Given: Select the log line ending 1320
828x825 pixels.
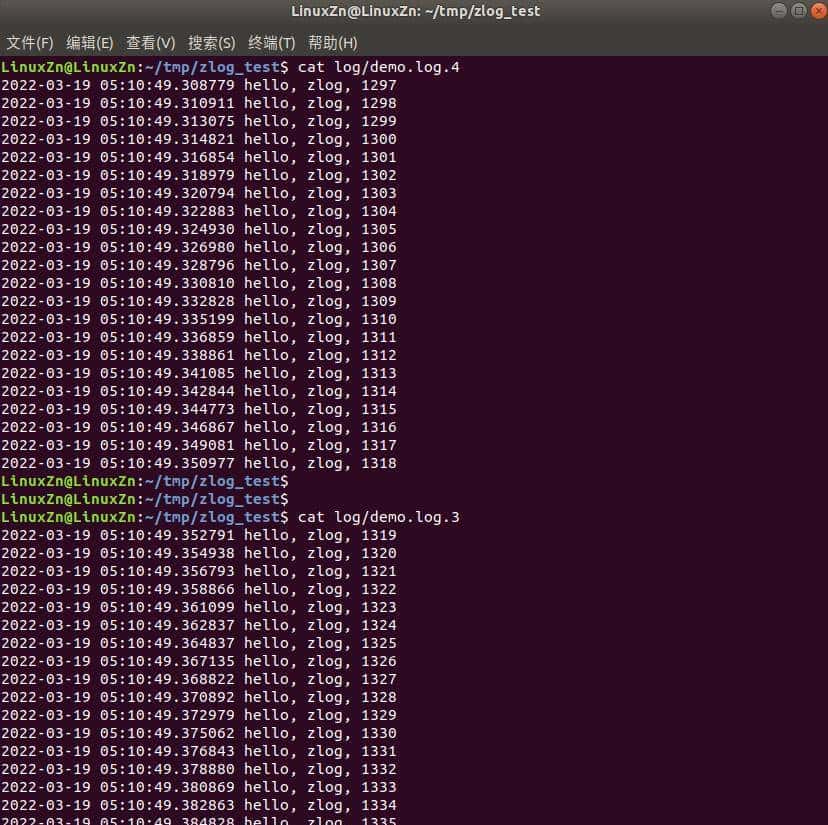Looking at the screenshot, I should (199, 554).
